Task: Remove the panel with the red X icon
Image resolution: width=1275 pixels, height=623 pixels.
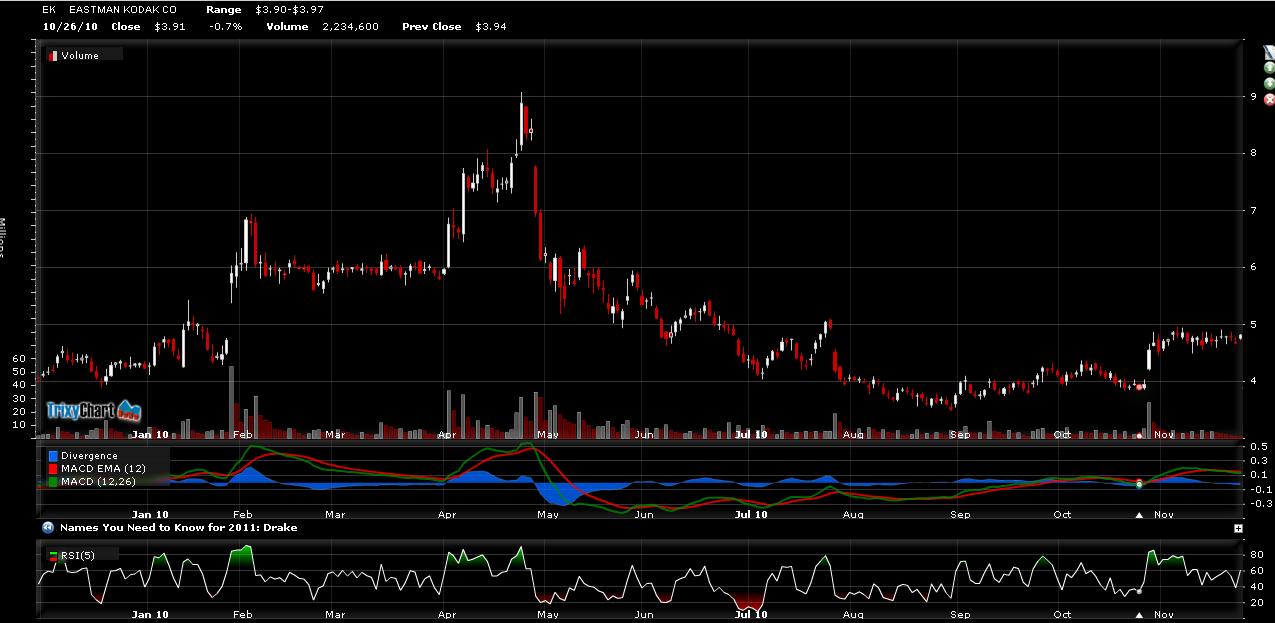Action: pyautogui.click(x=1270, y=100)
